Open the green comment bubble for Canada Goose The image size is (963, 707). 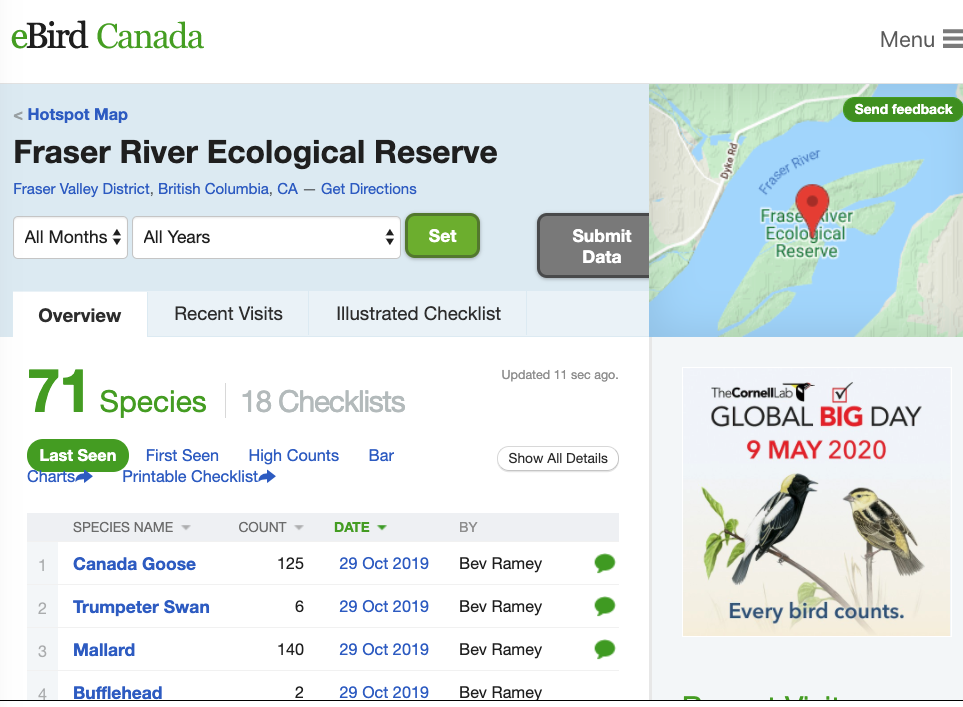(x=604, y=563)
